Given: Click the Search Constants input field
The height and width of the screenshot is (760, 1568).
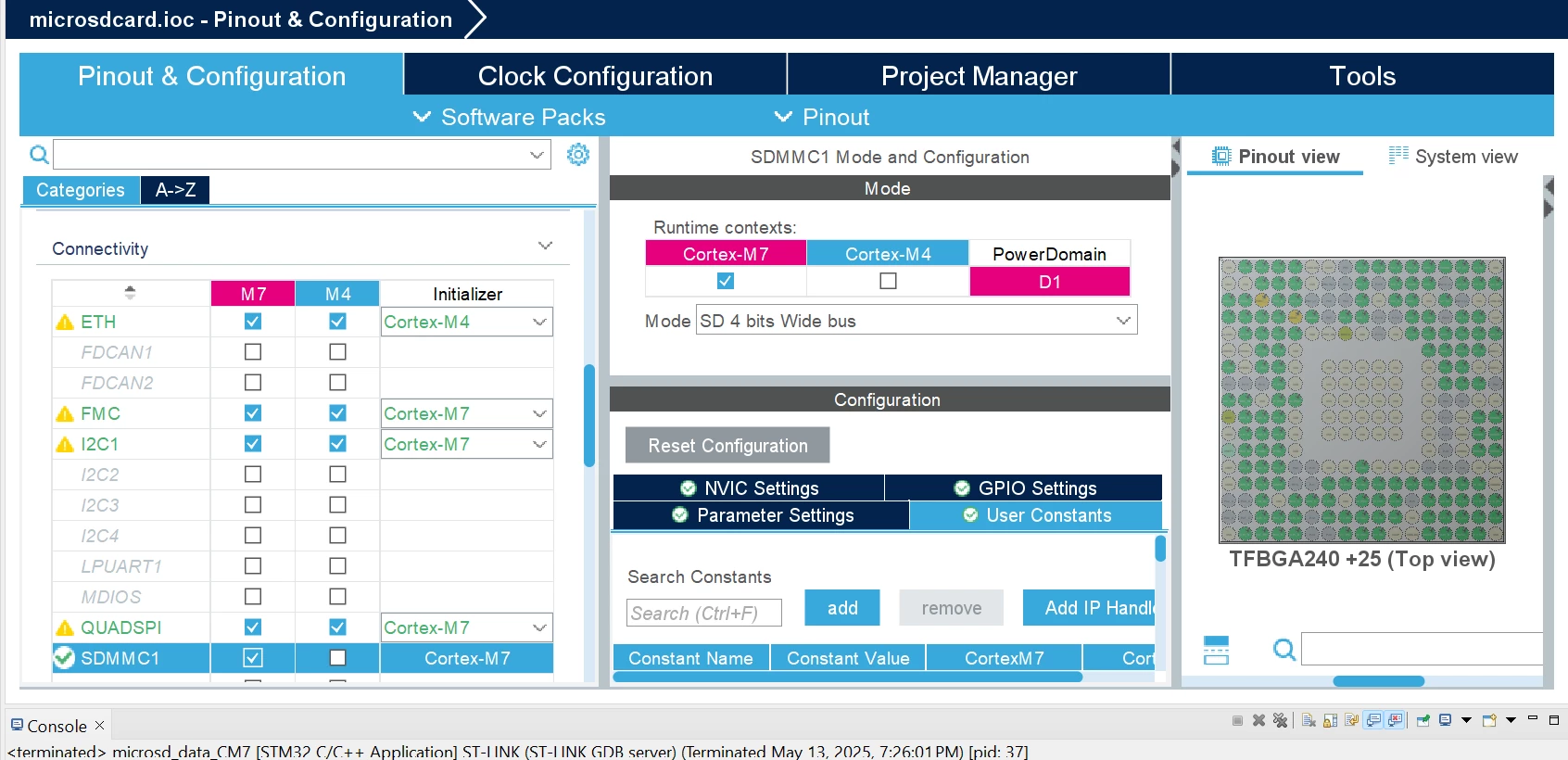Looking at the screenshot, I should (703, 613).
